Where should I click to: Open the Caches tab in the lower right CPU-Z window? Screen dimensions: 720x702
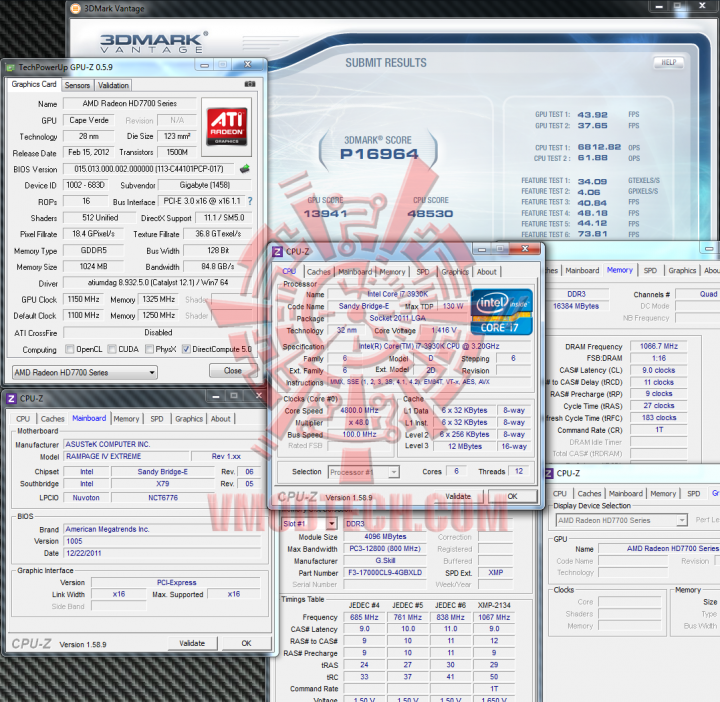pyautogui.click(x=589, y=494)
